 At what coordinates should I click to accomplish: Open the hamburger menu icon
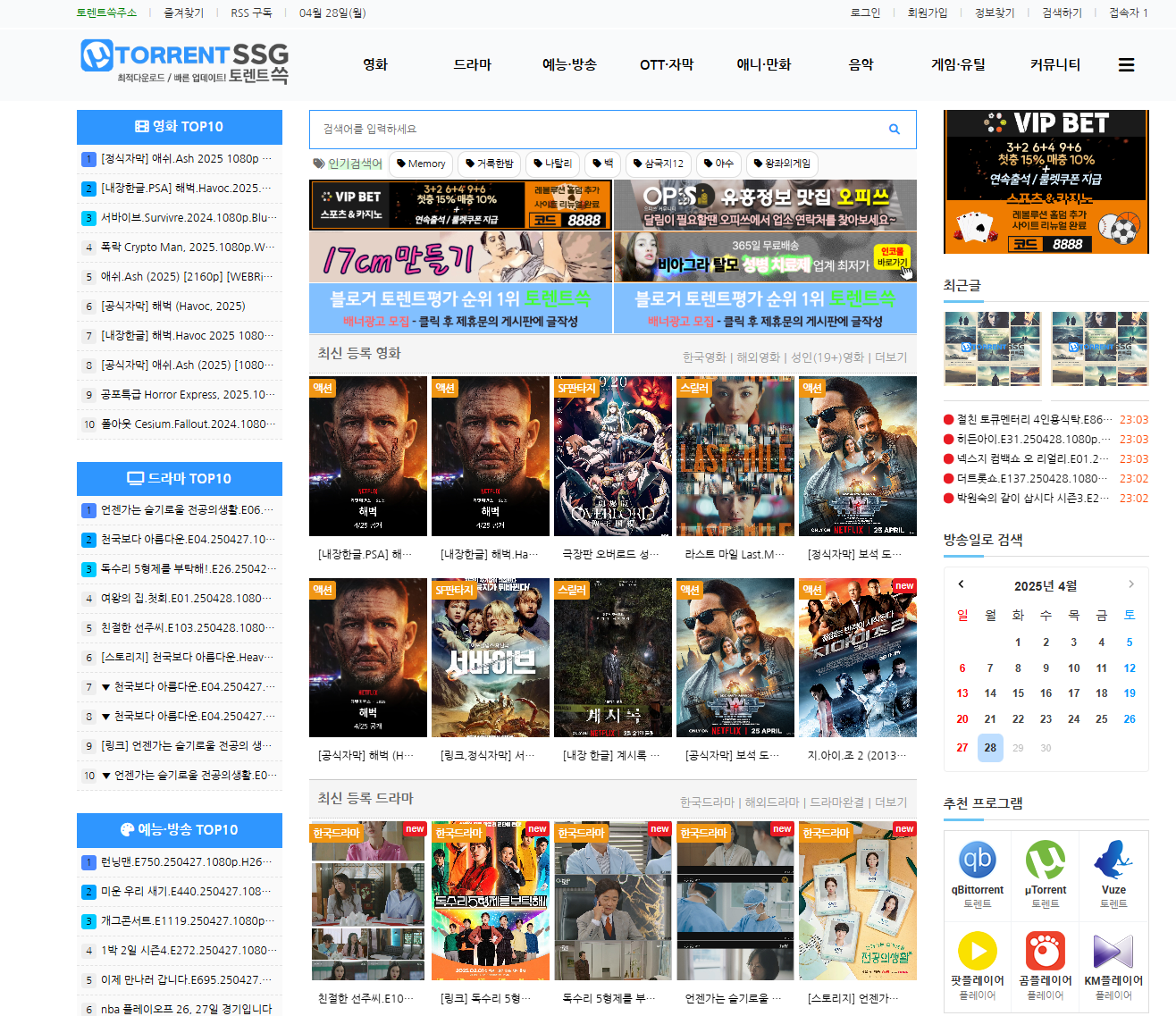pyautogui.click(x=1126, y=64)
